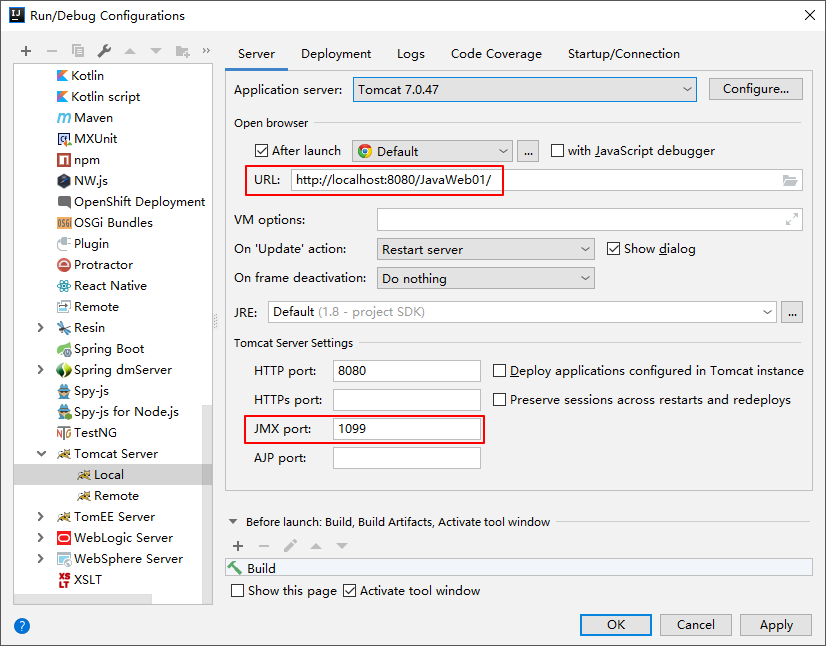
Task: Click the folder icon in URL field
Action: coord(790,180)
